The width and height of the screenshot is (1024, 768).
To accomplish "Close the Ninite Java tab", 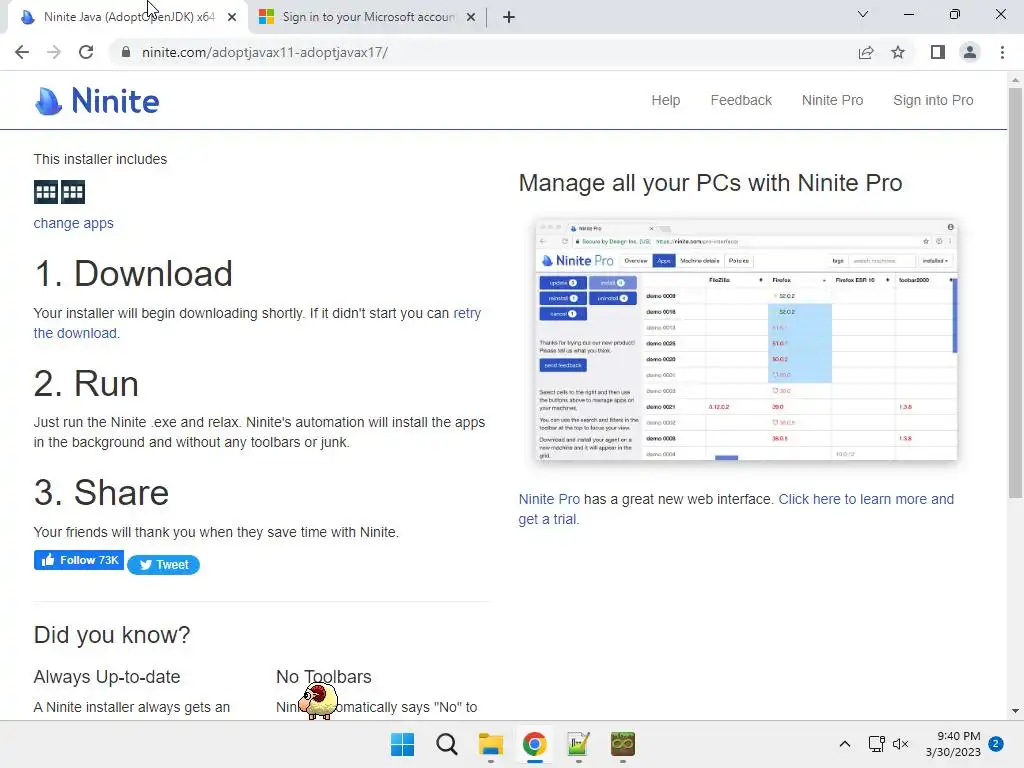I will pos(232,18).
